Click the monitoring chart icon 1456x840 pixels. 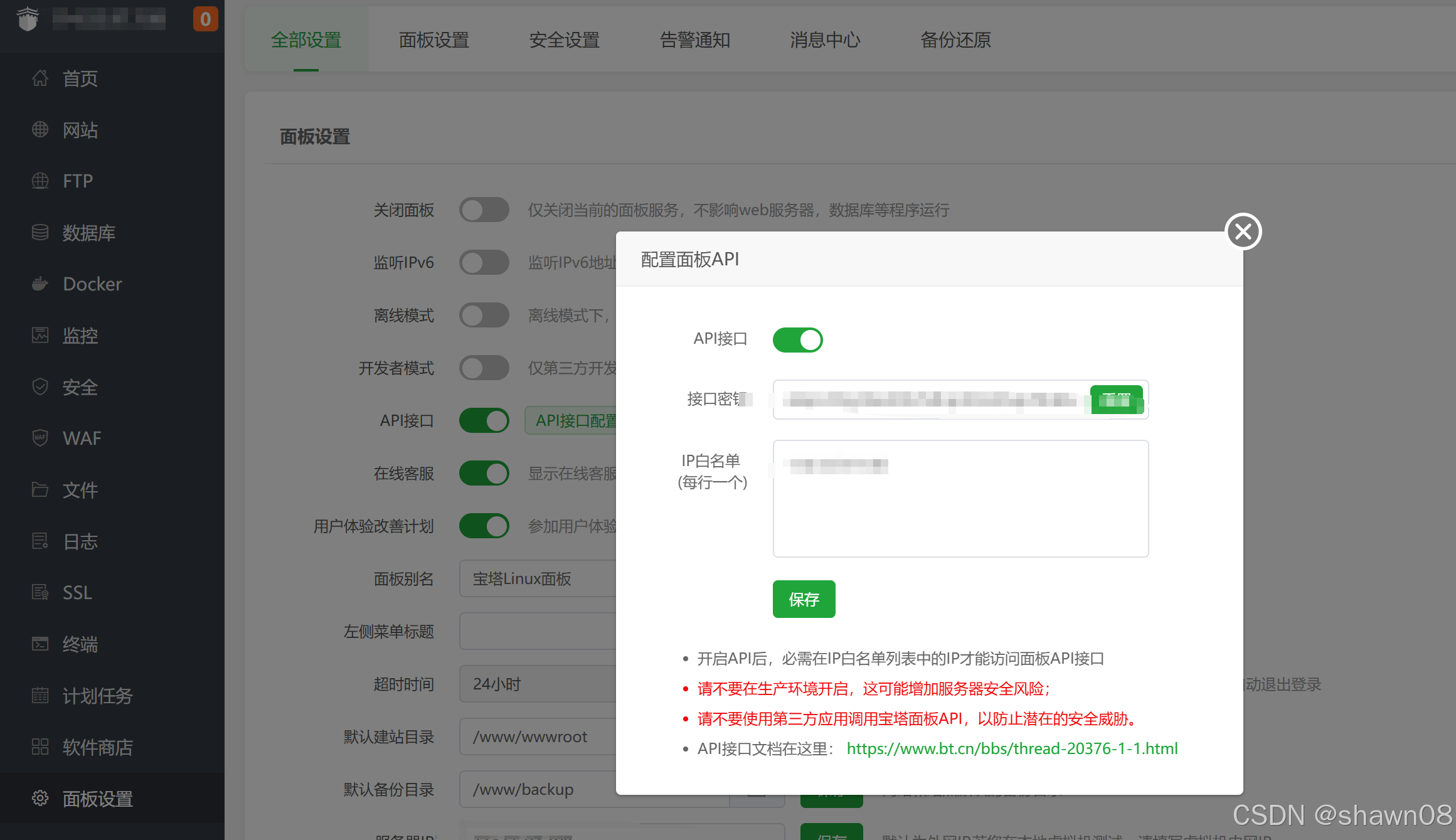[40, 336]
